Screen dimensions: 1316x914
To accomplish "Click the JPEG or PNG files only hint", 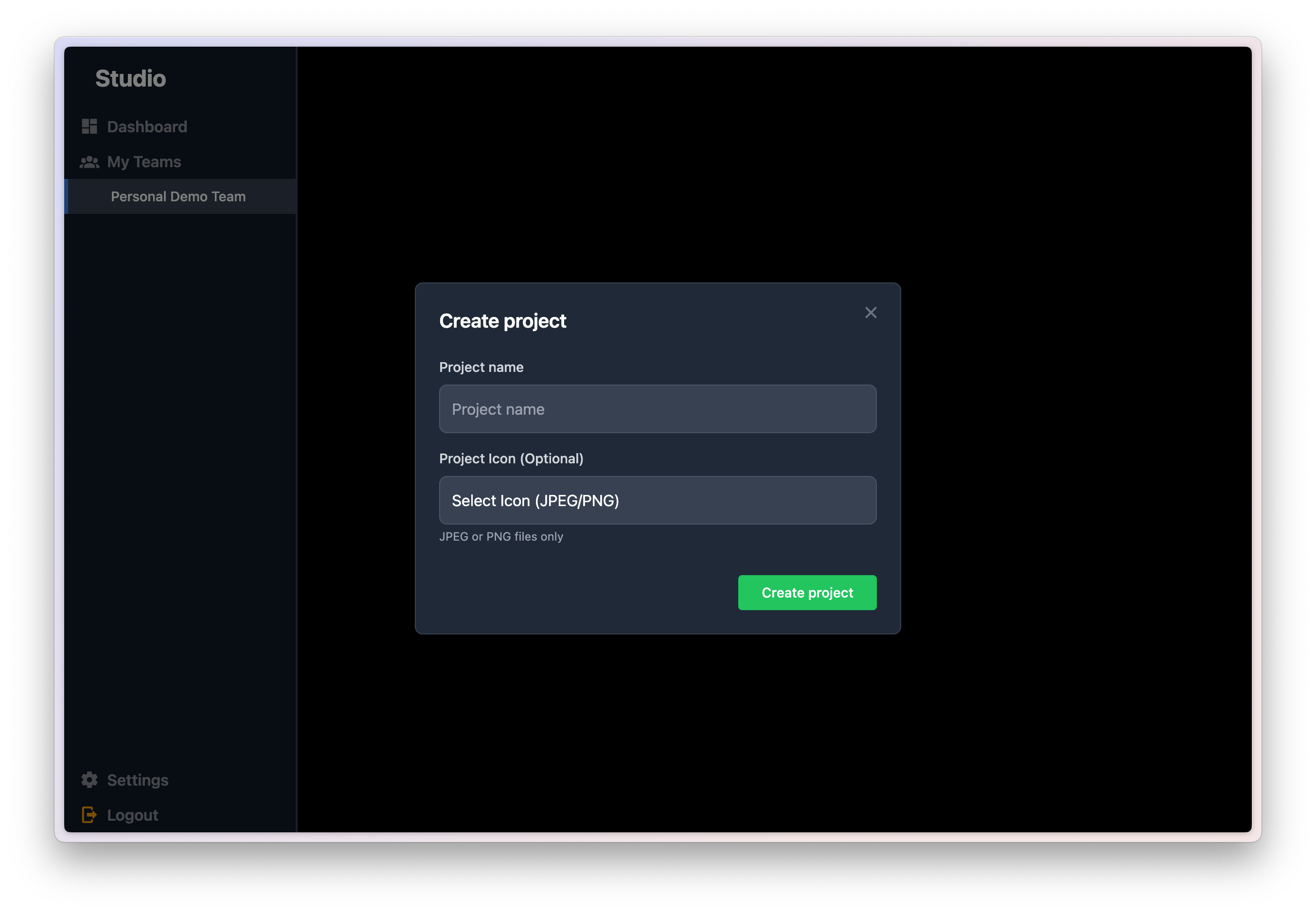I will [x=501, y=537].
